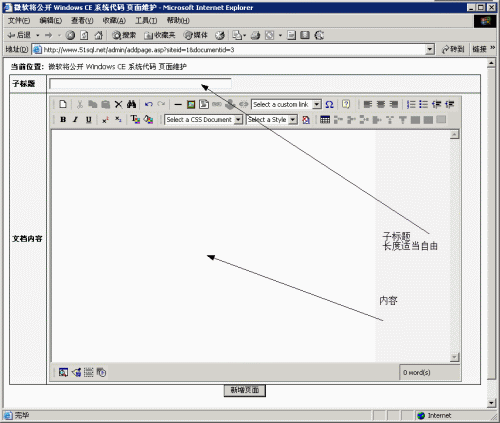The width and height of the screenshot is (500, 423).
Task: Click the Undo arrow icon
Action: tap(149, 104)
